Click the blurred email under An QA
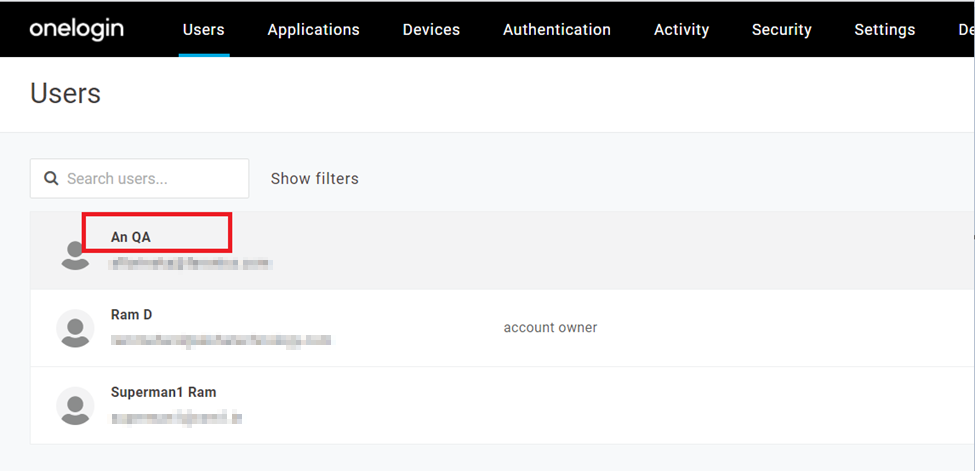 click(191, 264)
